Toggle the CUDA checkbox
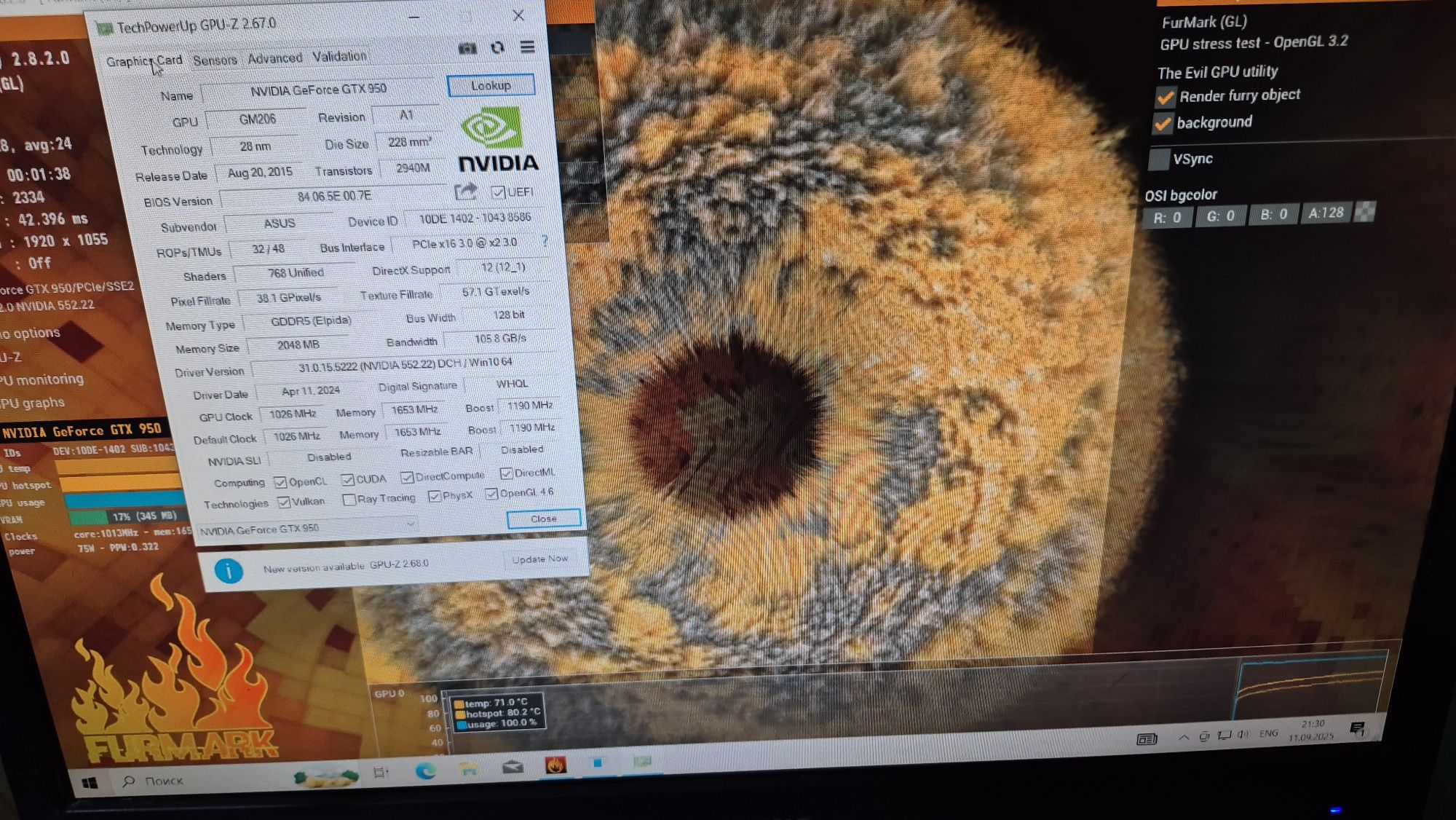 (x=347, y=479)
